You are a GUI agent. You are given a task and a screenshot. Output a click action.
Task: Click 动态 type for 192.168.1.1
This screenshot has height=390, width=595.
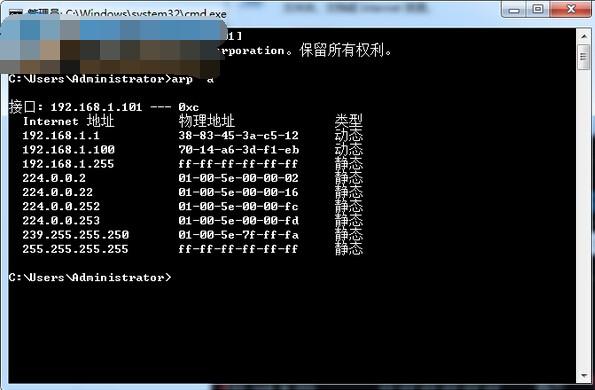coord(349,135)
